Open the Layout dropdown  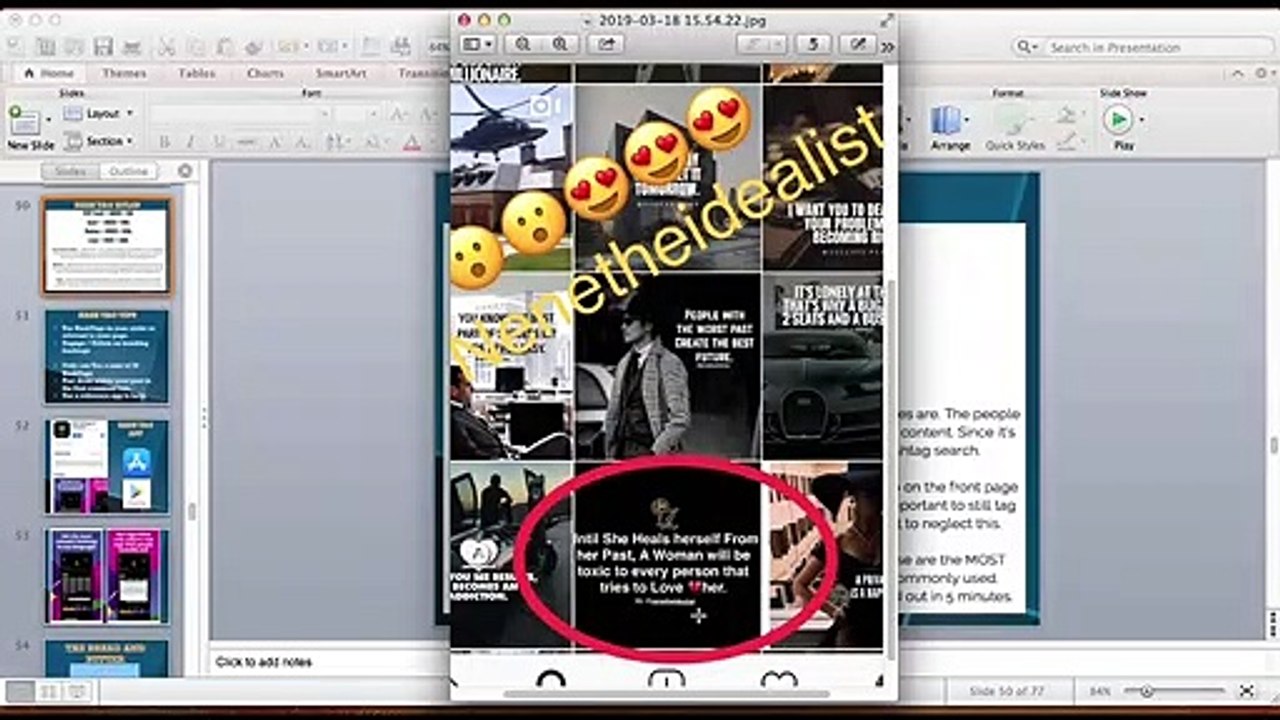coord(99,114)
